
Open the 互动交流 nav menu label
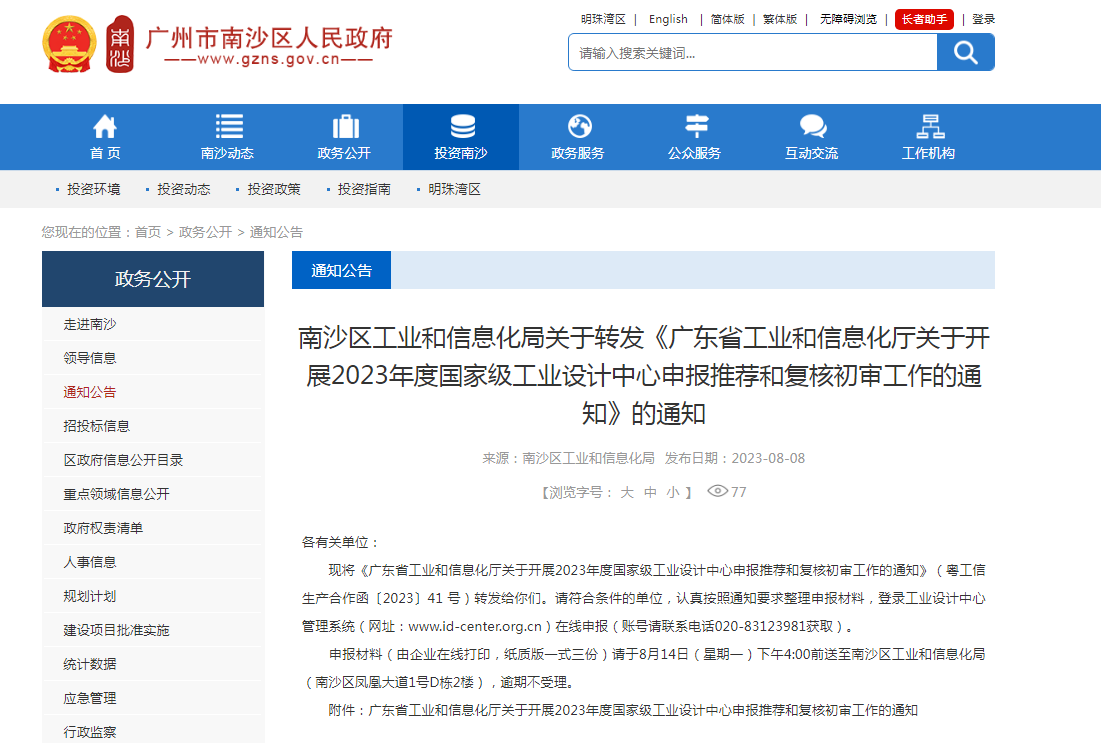click(812, 153)
